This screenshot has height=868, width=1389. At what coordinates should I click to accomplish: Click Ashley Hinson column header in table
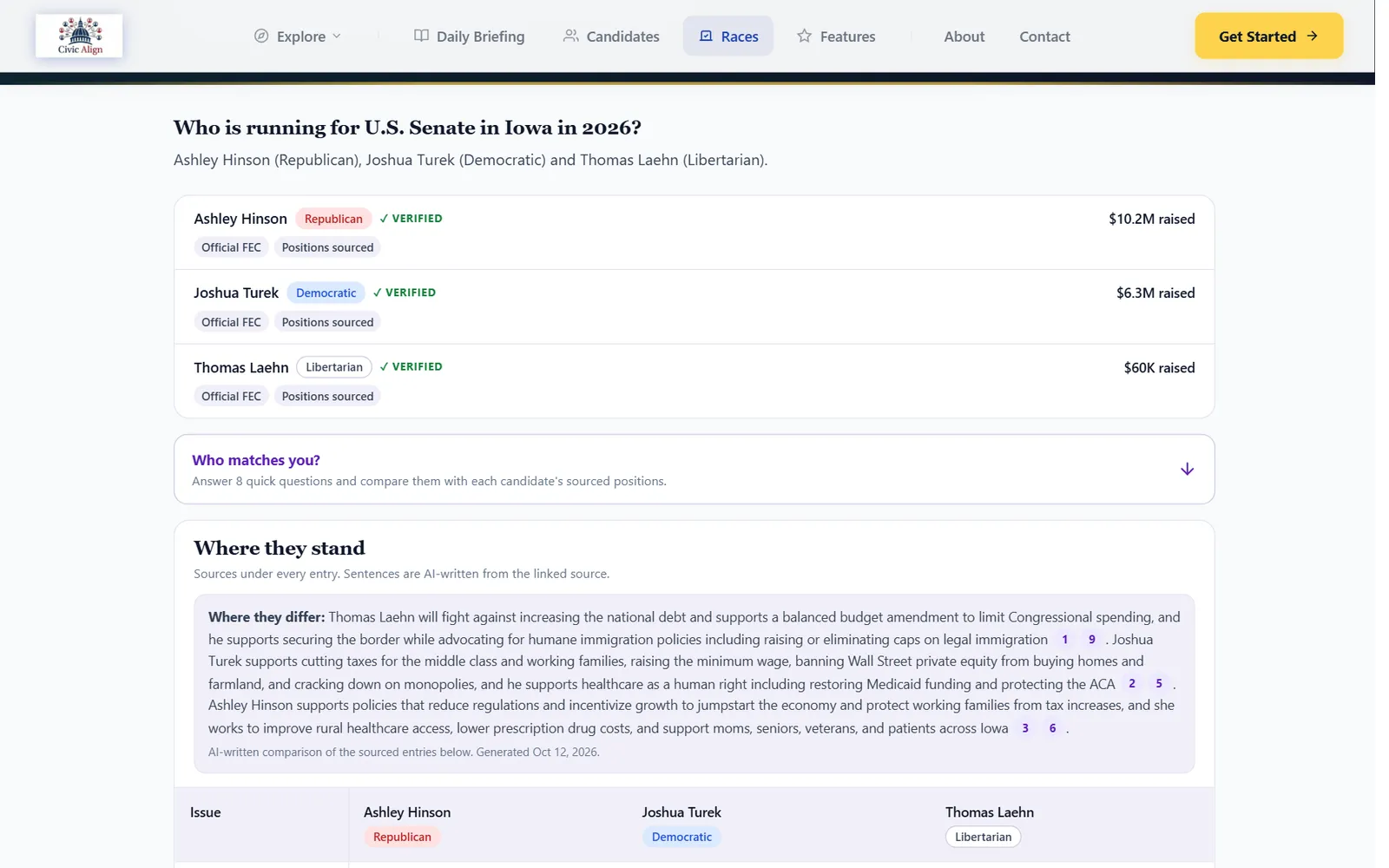(407, 812)
